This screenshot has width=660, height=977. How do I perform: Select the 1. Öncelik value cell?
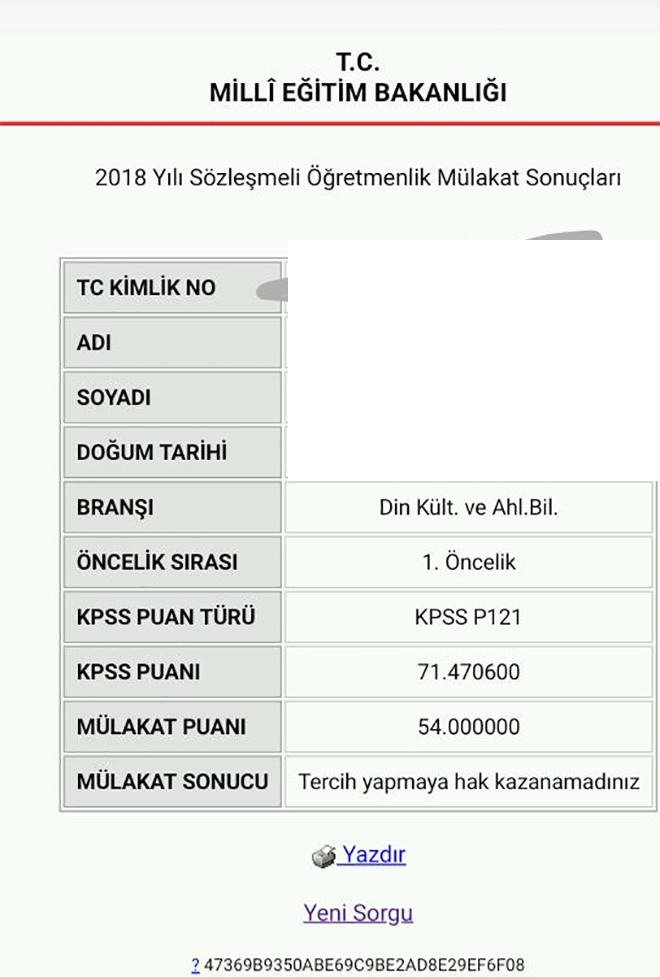click(x=469, y=561)
